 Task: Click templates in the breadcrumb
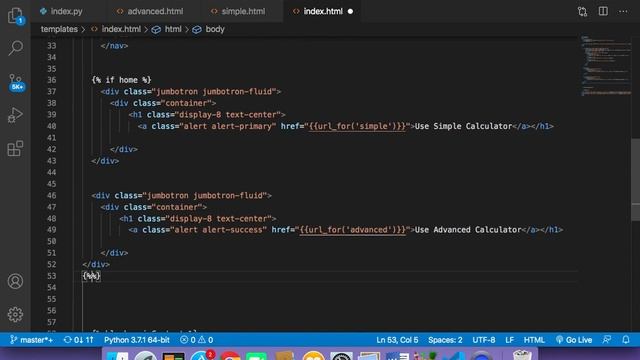tap(59, 29)
